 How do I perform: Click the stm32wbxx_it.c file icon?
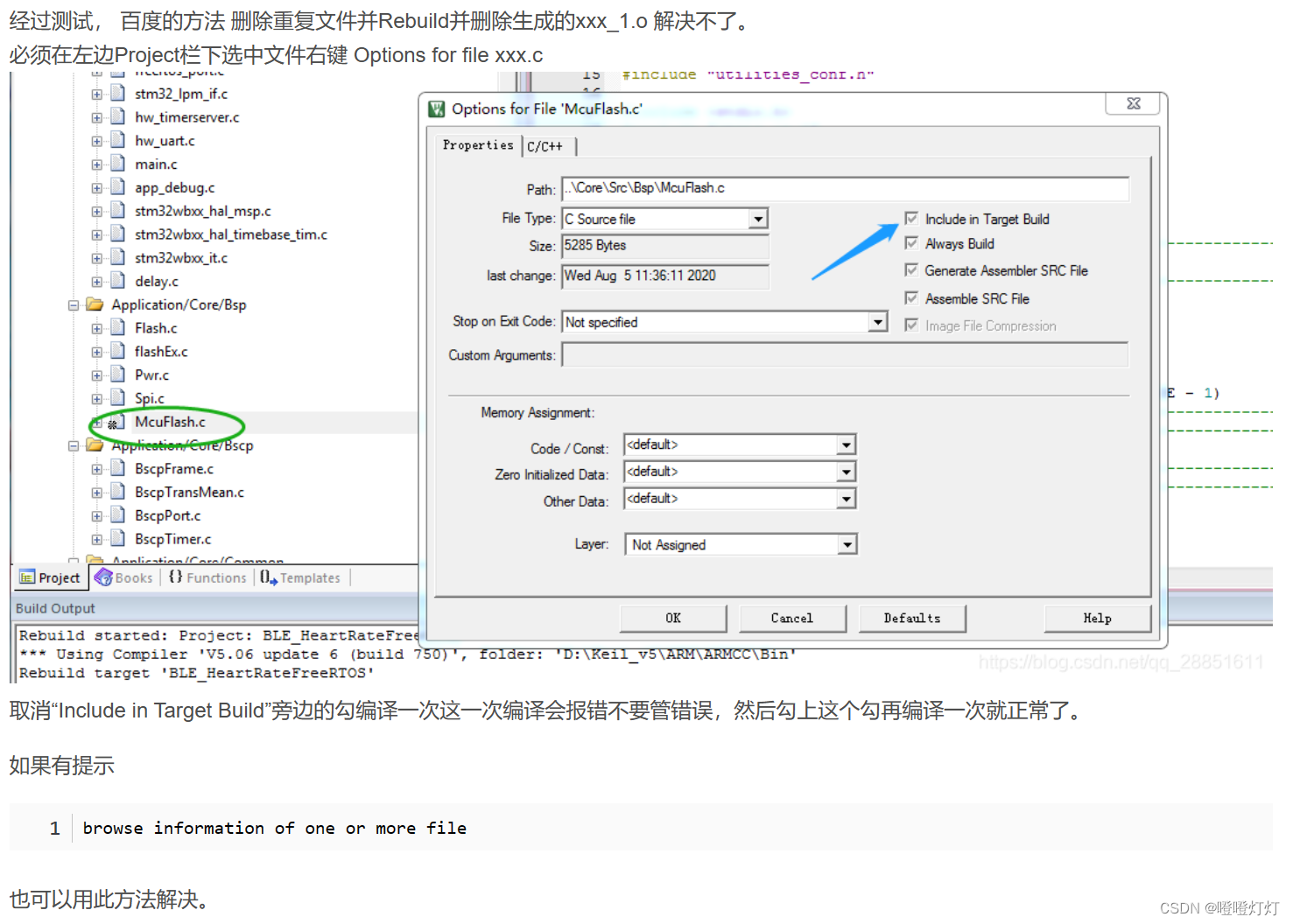118,257
